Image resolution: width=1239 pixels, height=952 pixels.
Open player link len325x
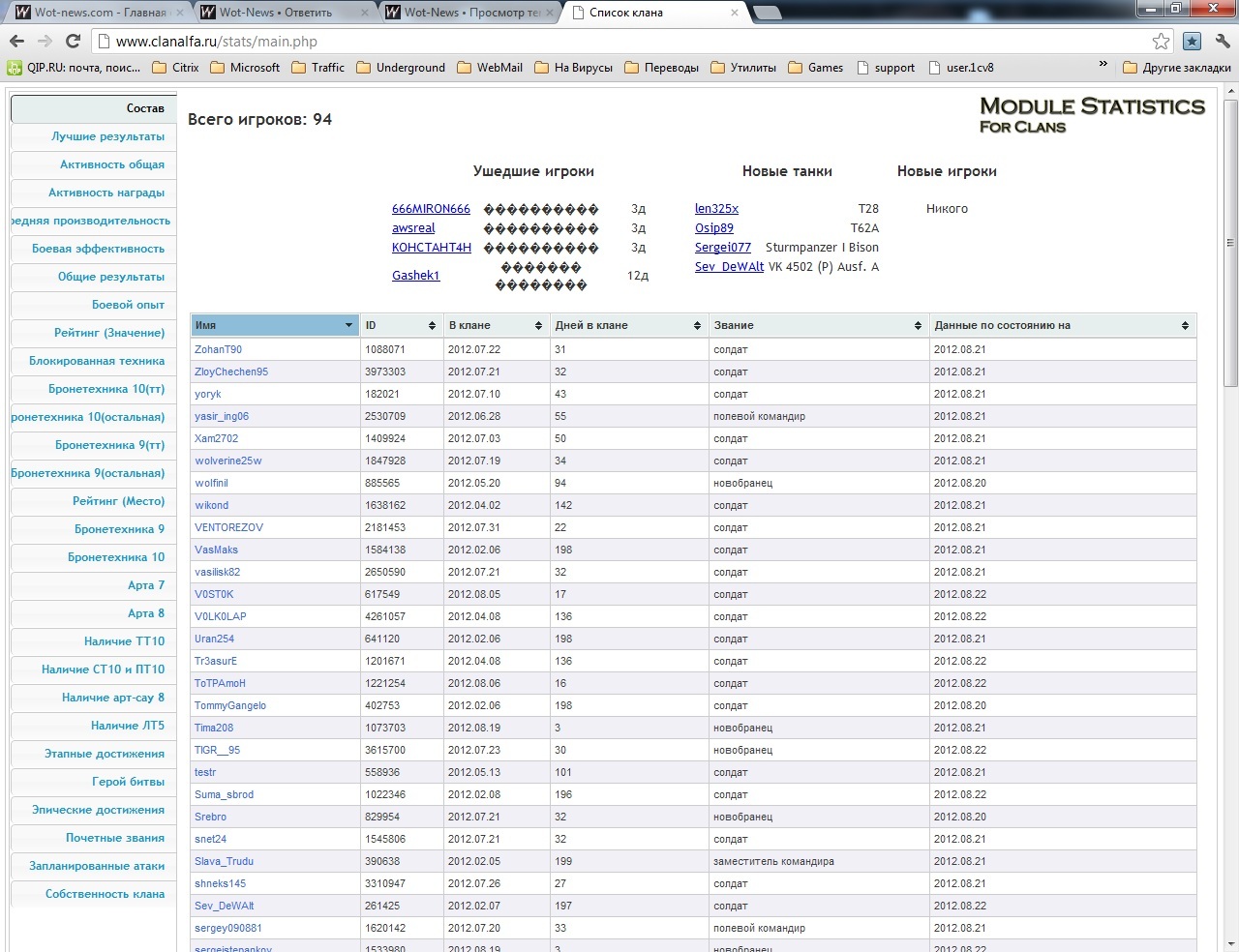tap(716, 209)
